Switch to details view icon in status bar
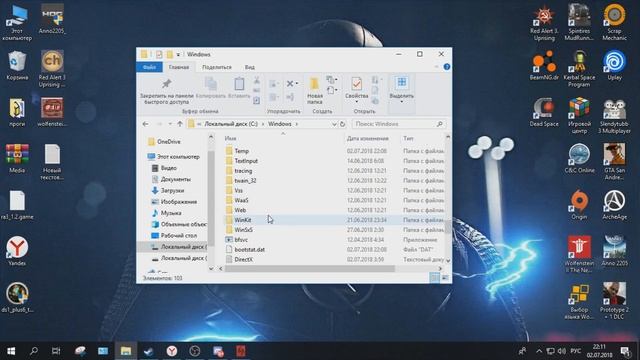This screenshot has width=640, height=360. 434,278
